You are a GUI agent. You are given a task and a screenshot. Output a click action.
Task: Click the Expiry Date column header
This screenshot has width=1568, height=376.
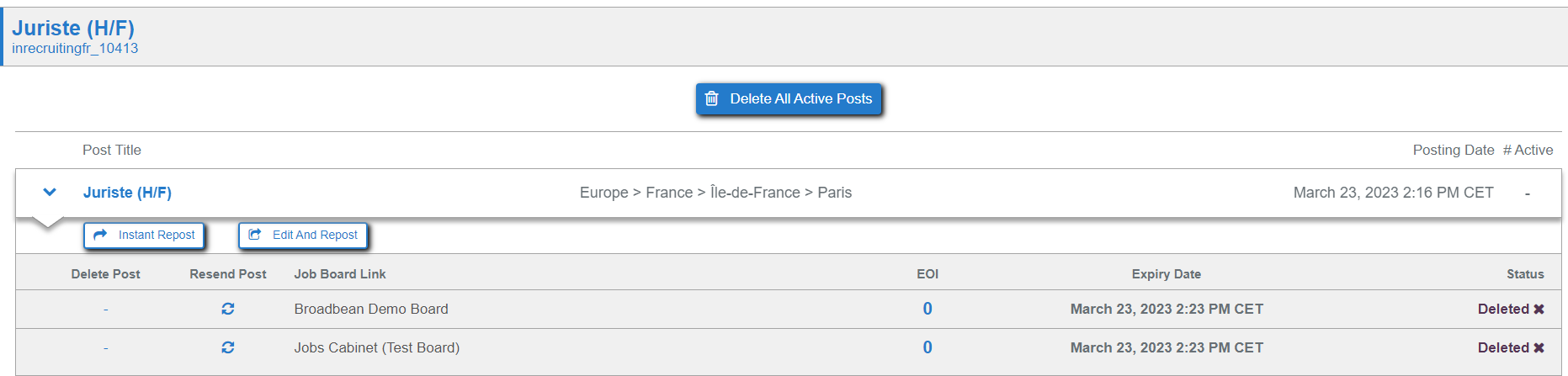1167,274
